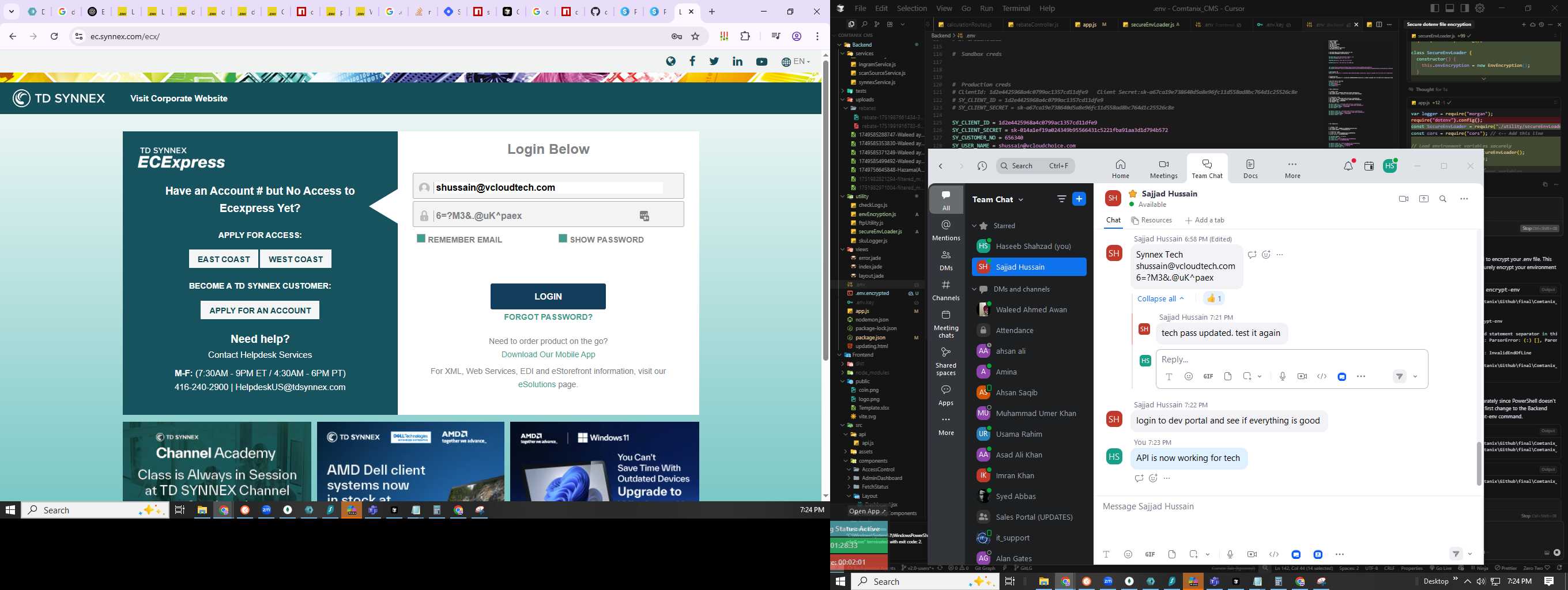
Task: Check the SHOW PASSWORD checkbox
Action: click(x=563, y=239)
